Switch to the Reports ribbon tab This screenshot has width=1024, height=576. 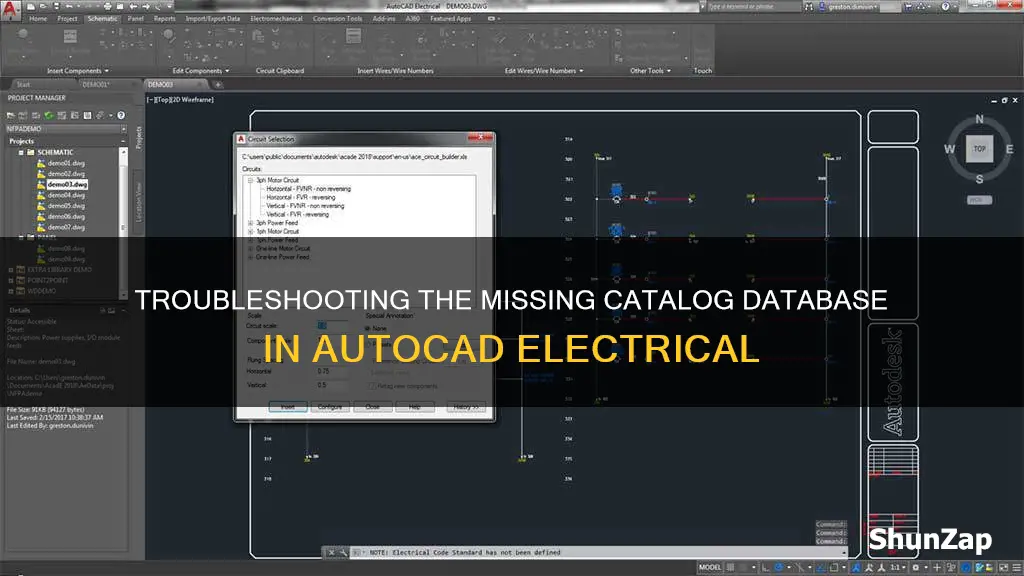165,19
